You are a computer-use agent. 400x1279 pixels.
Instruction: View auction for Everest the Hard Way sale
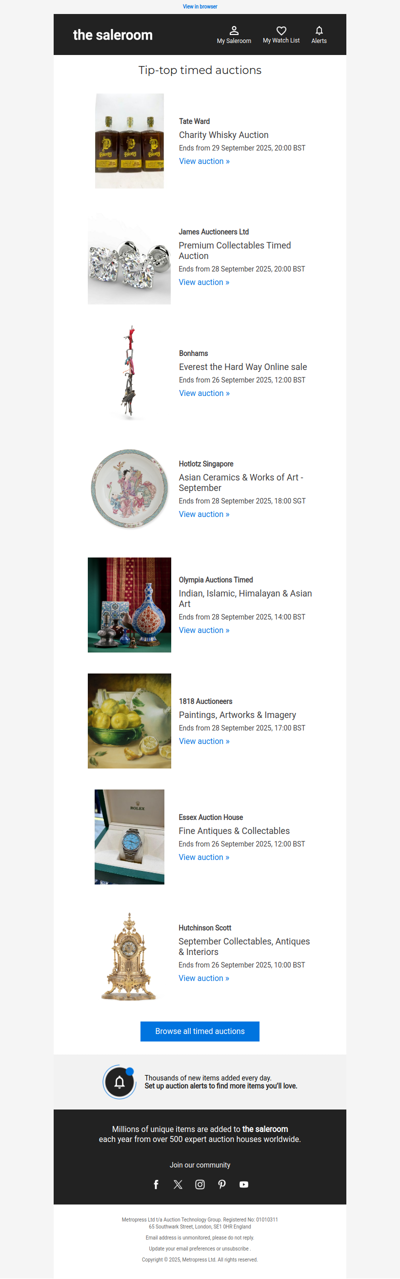pyautogui.click(x=204, y=393)
